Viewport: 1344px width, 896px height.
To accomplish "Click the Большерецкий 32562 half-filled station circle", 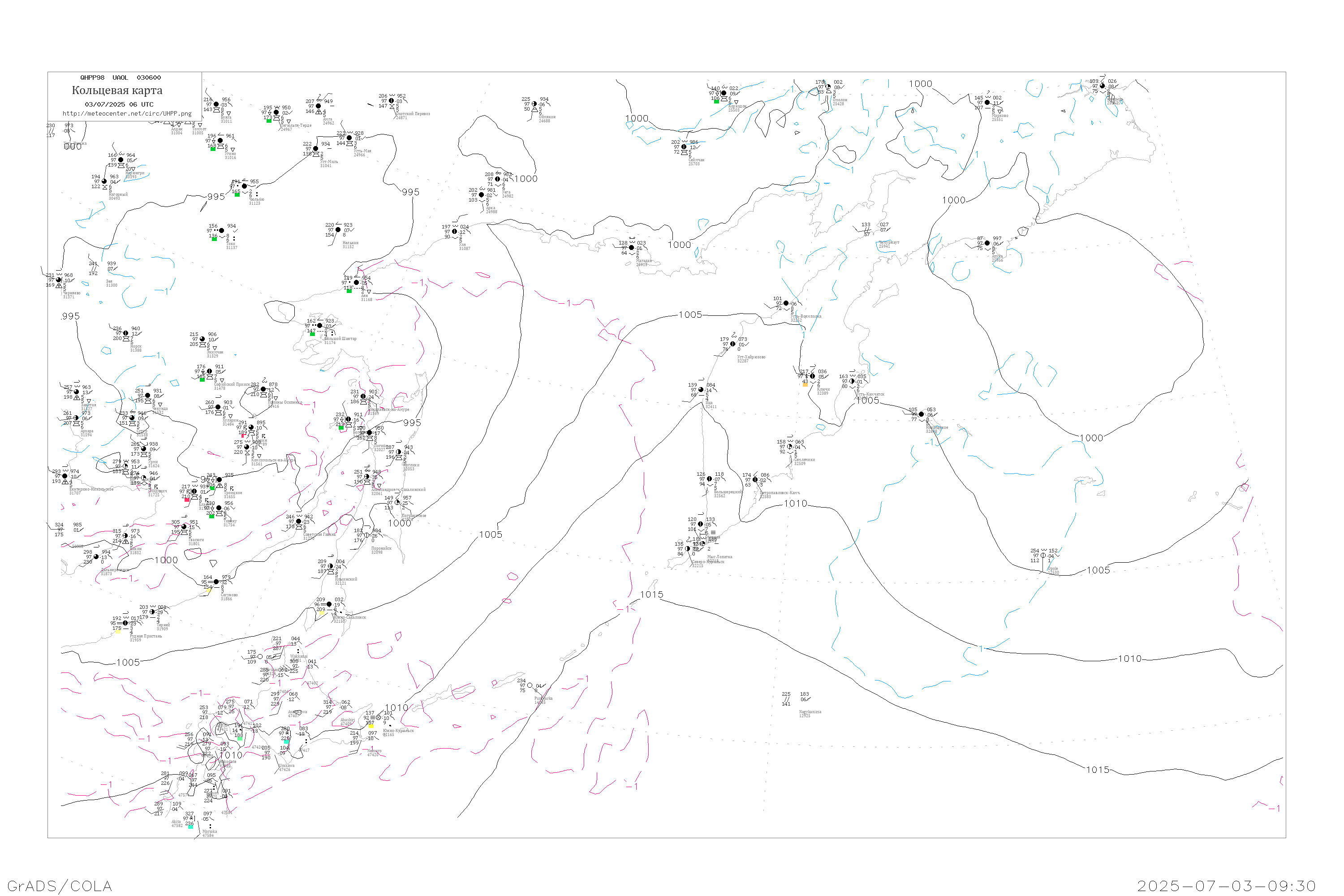I will (710, 479).
